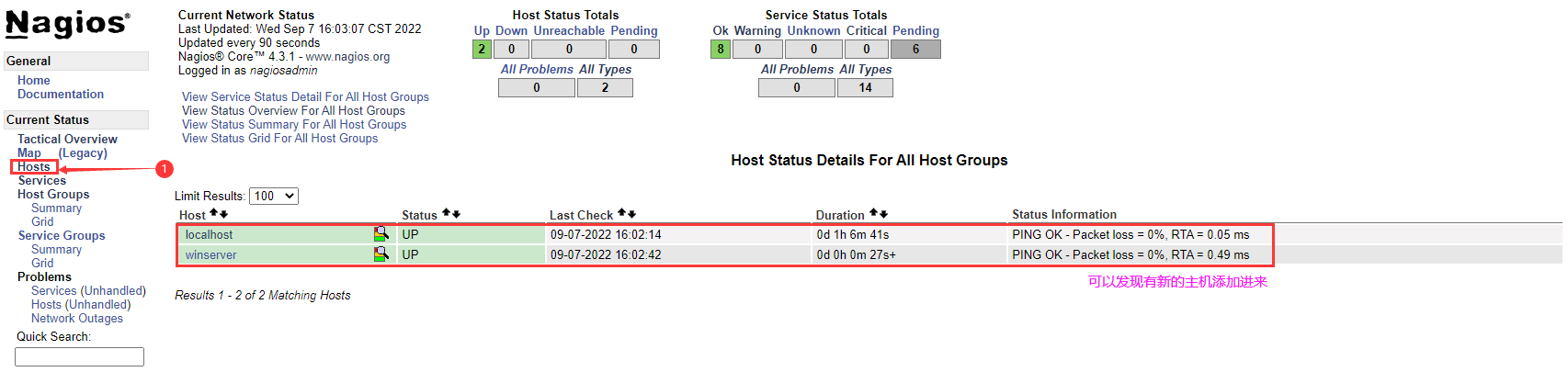Open the Map link
Image resolution: width=1568 pixels, height=372 pixels.
[x=29, y=152]
